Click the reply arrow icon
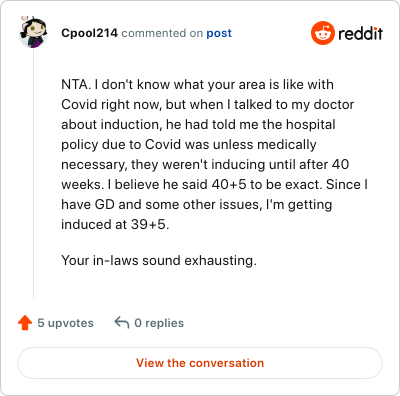400x396 pixels. pos(122,323)
